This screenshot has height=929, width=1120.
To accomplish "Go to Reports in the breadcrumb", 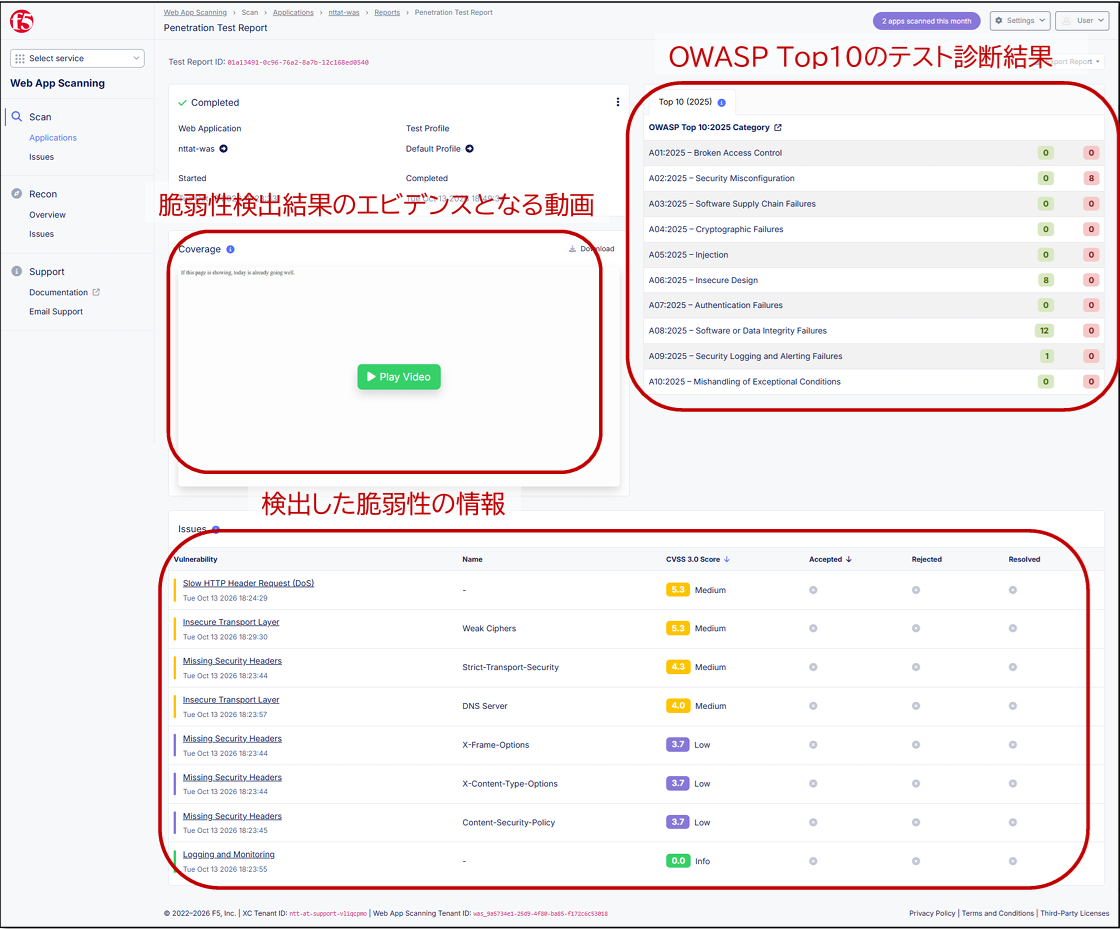I will coord(387,12).
